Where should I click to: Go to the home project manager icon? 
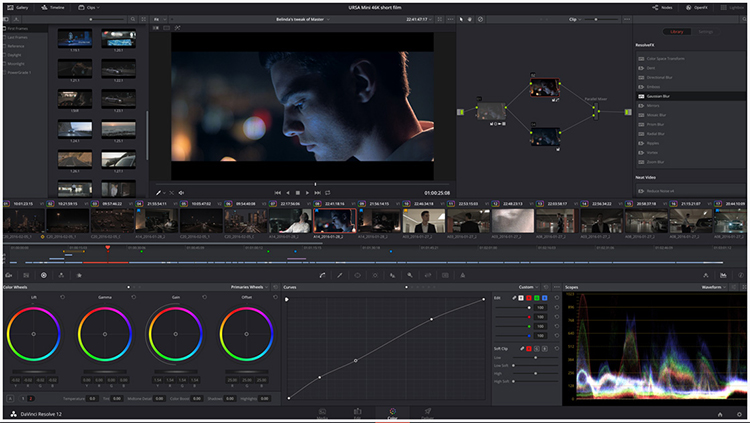click(x=720, y=414)
